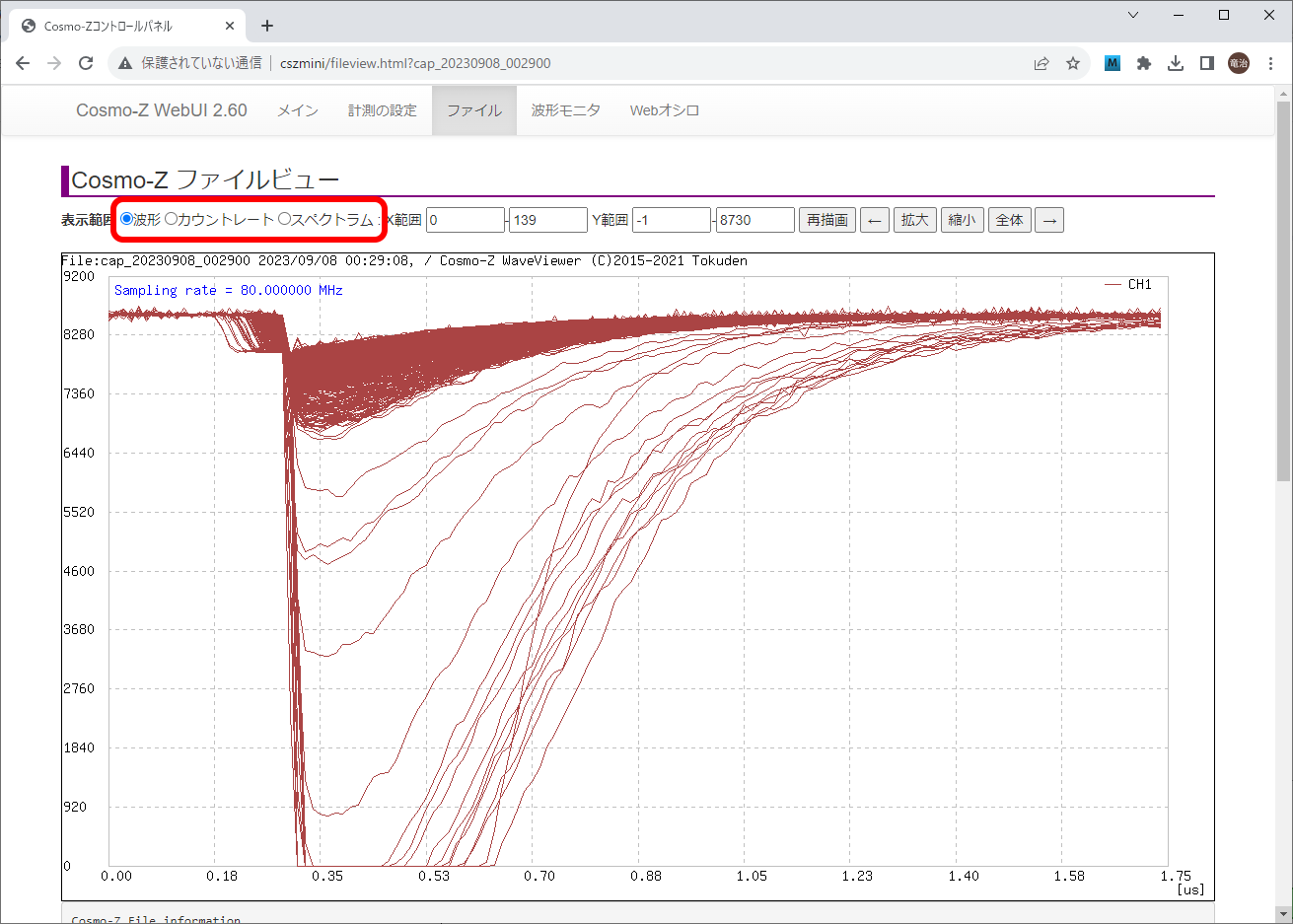This screenshot has width=1293, height=924.
Task: Click the 拡大 zoom-in button
Action: click(x=914, y=220)
